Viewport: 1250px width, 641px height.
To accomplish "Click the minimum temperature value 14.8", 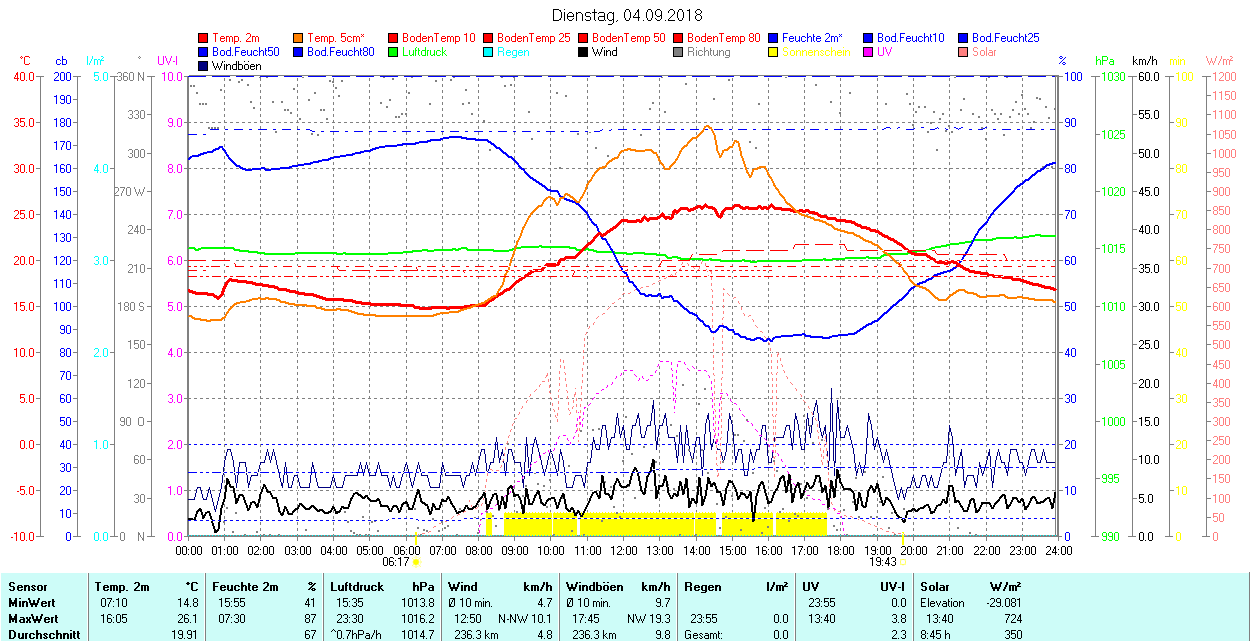I will (188, 603).
